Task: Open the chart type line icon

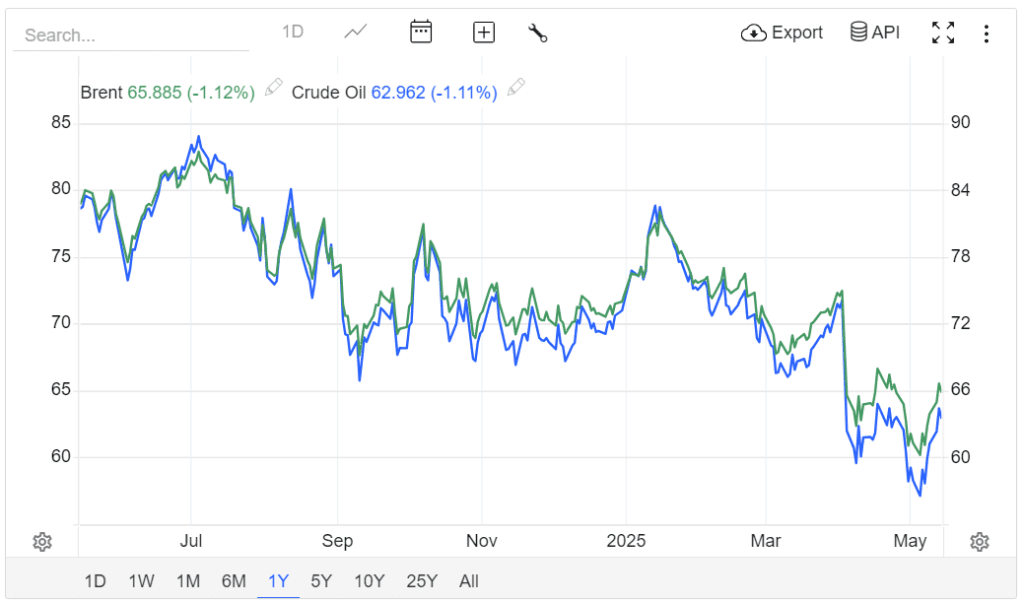Action: click(x=355, y=32)
